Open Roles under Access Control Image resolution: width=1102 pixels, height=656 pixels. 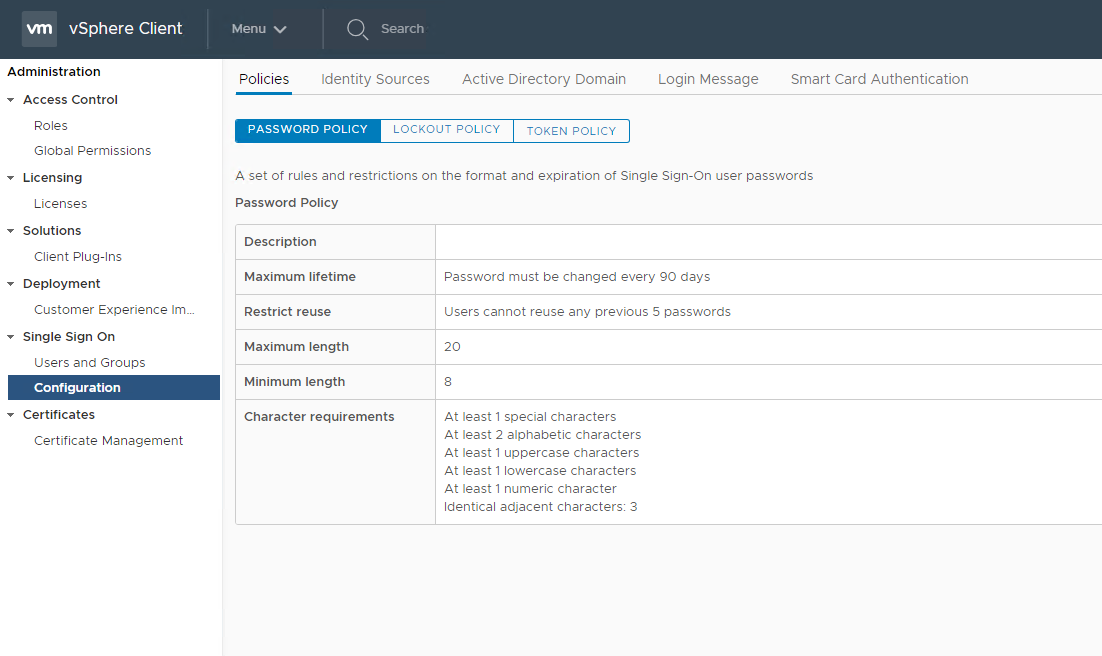click(51, 126)
